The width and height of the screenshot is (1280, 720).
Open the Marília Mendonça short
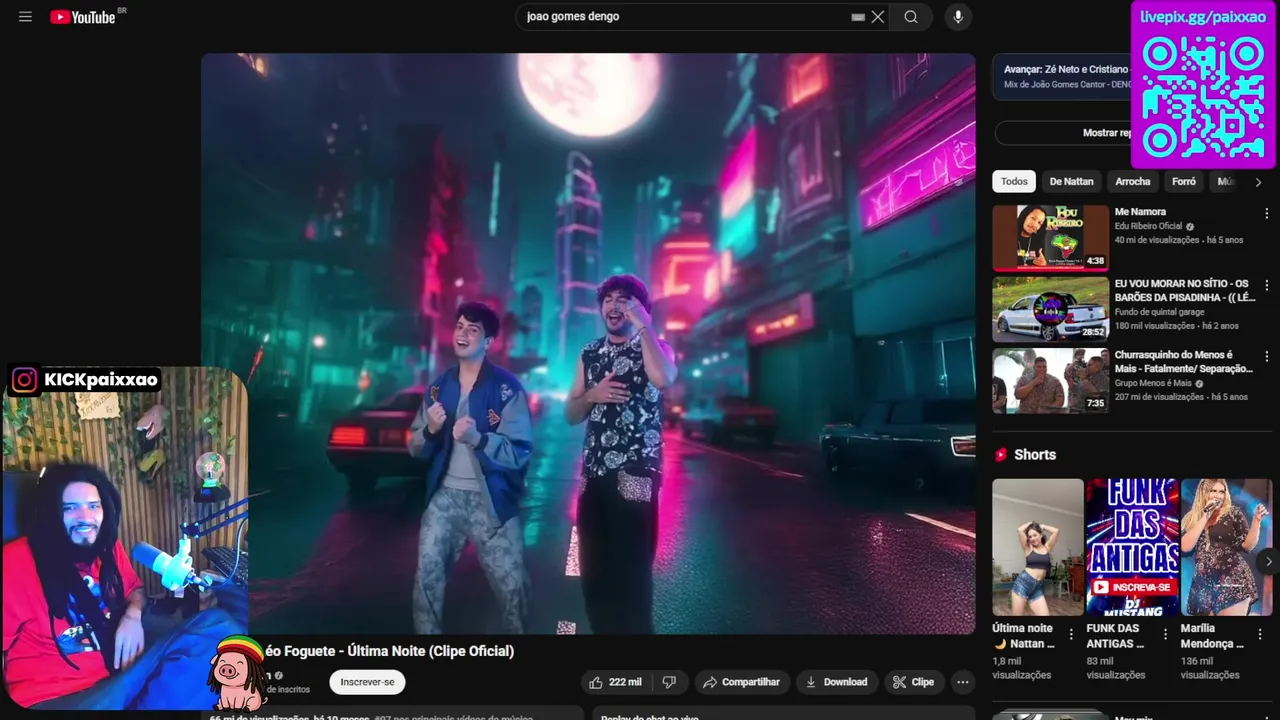pyautogui.click(x=1226, y=547)
